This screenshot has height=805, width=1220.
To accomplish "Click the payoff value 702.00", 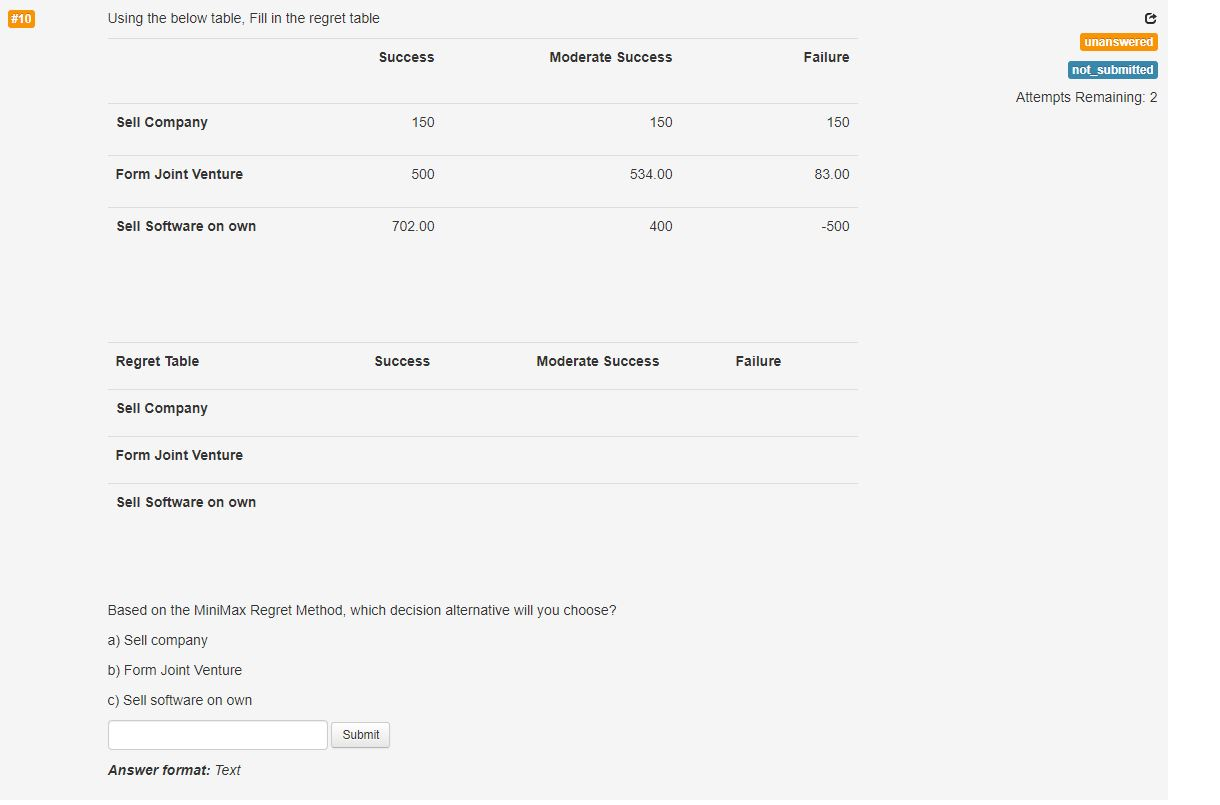I will point(413,226).
